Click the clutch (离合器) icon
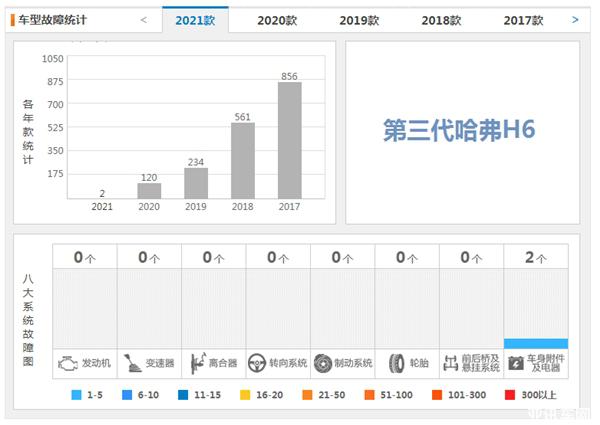The image size is (600, 425). click(x=196, y=363)
